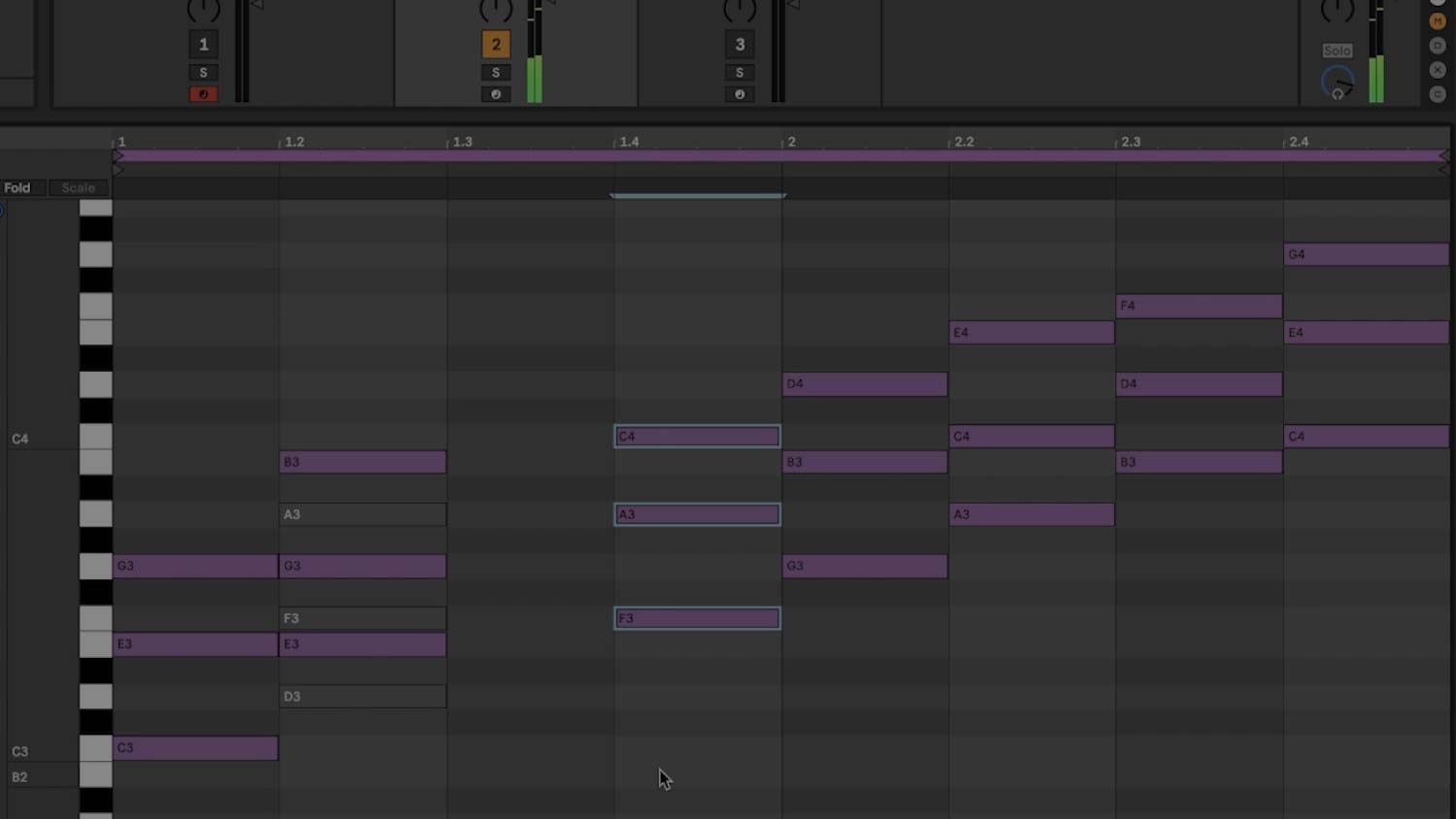Select the F4 note starting at 2.3

(1200, 306)
